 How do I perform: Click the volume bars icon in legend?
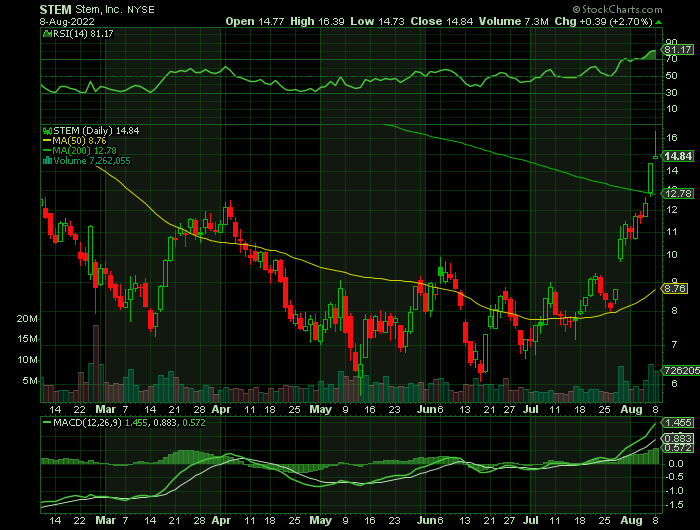(47, 160)
